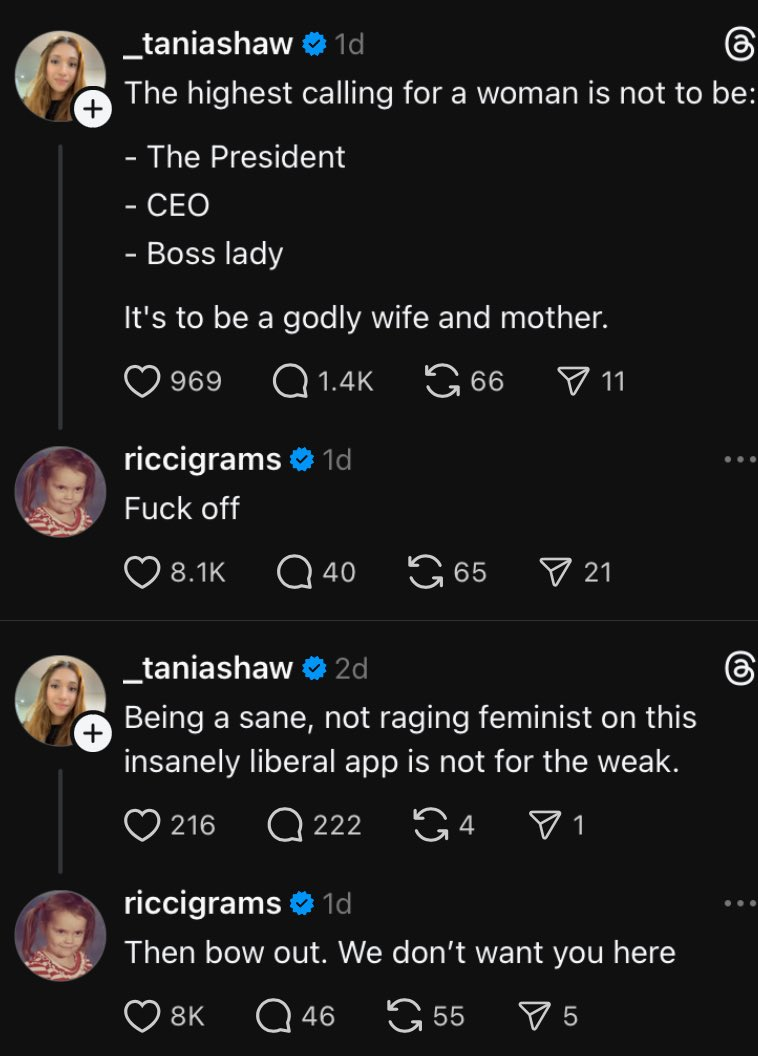The image size is (758, 1056).
Task: Open replies on the 1.4K comment post
Action: 290,381
